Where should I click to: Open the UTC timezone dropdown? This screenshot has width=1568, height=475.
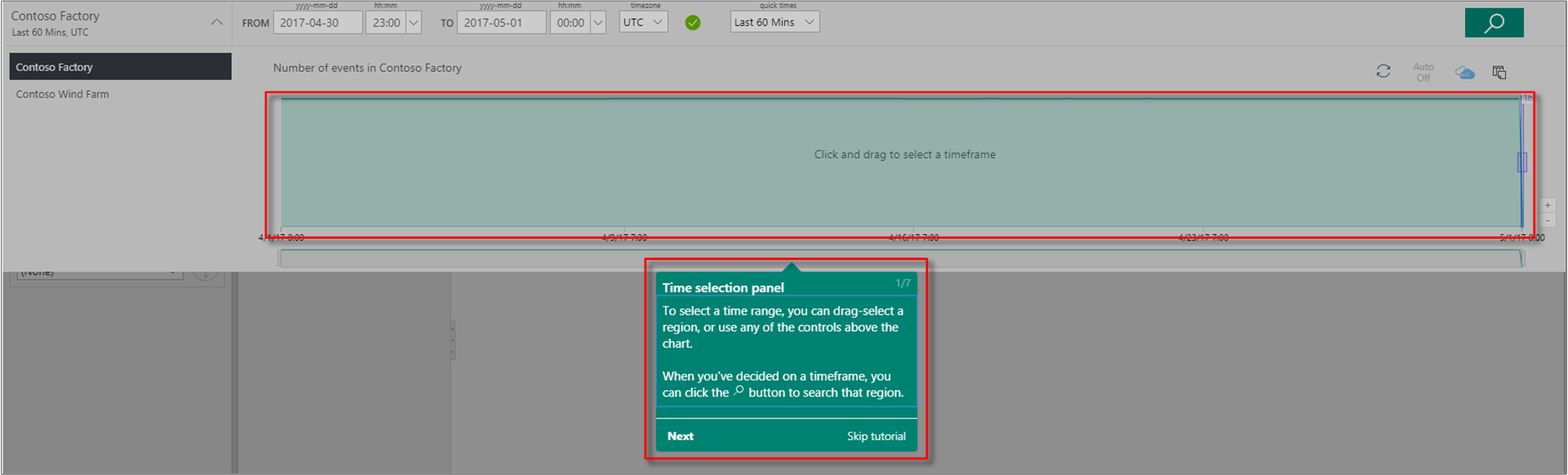pyautogui.click(x=643, y=22)
